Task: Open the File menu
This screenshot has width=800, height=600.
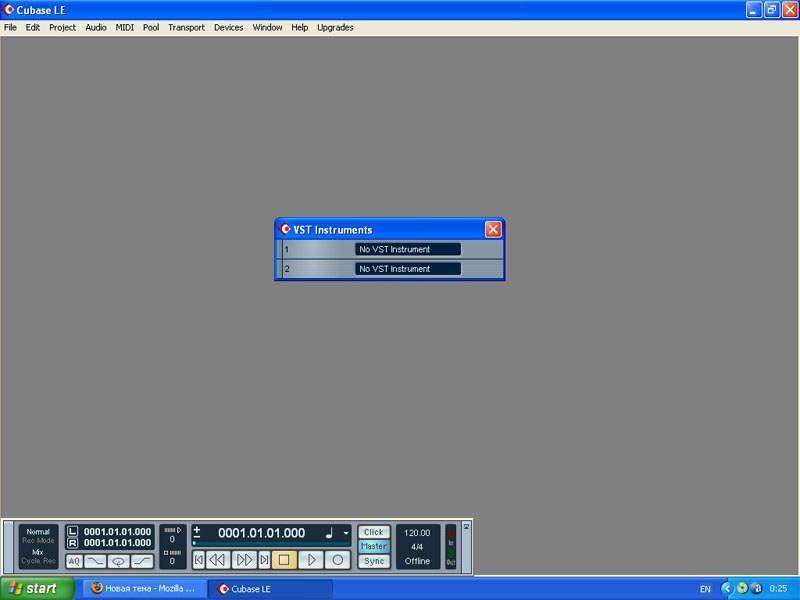Action: 10,28
